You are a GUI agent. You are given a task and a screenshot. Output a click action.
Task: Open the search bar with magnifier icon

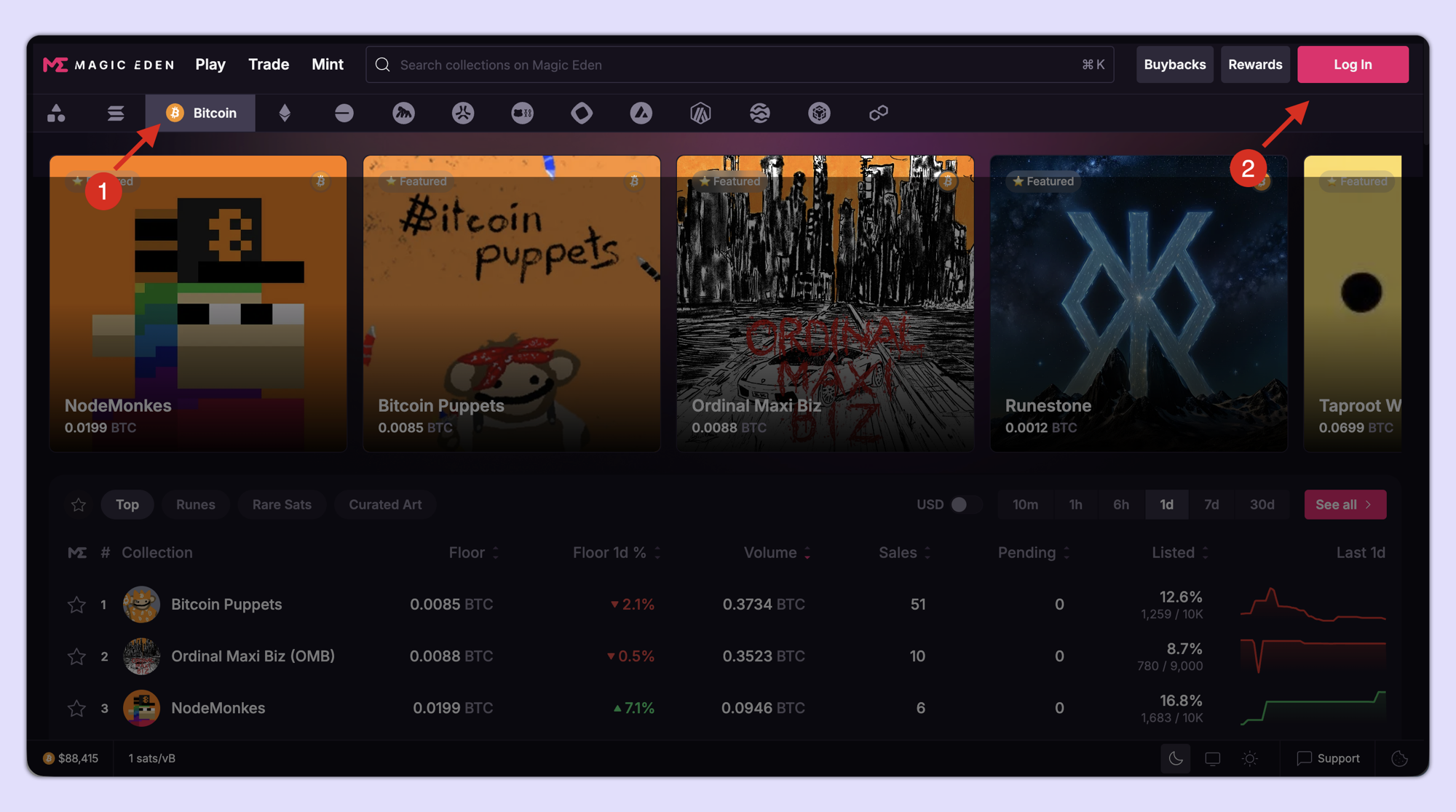click(382, 64)
